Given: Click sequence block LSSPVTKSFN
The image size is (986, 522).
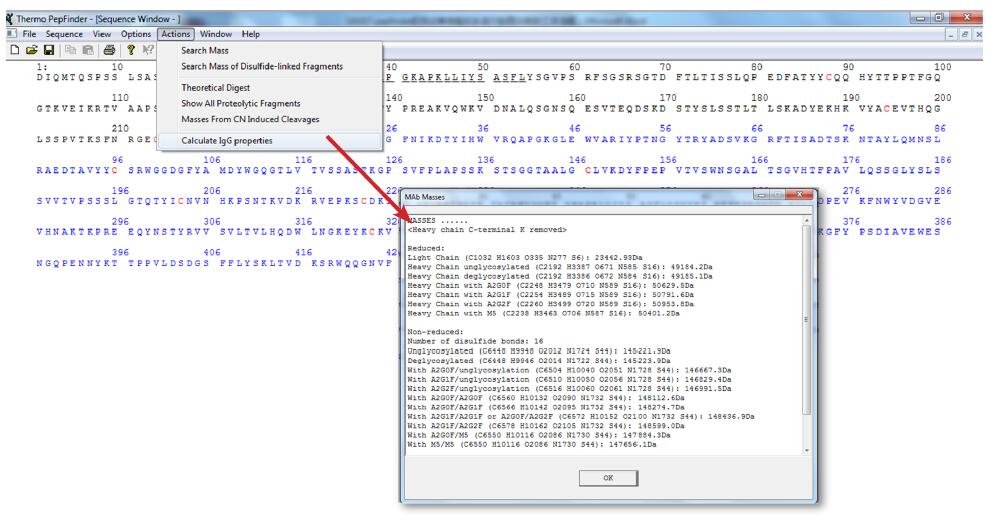Looking at the screenshot, I should pyautogui.click(x=77, y=139).
